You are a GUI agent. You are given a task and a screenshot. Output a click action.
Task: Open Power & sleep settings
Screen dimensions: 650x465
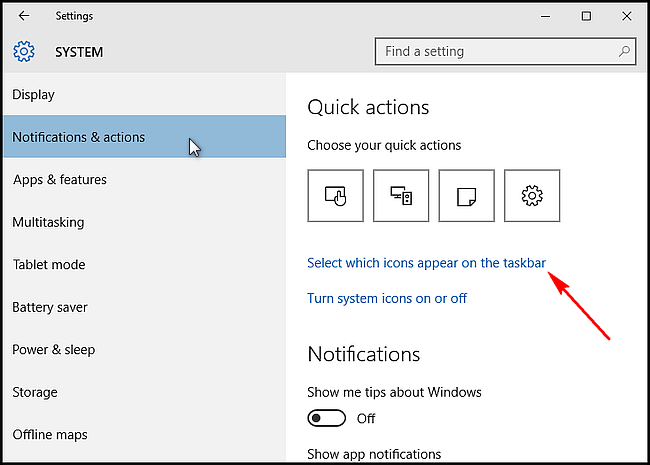pos(144,349)
